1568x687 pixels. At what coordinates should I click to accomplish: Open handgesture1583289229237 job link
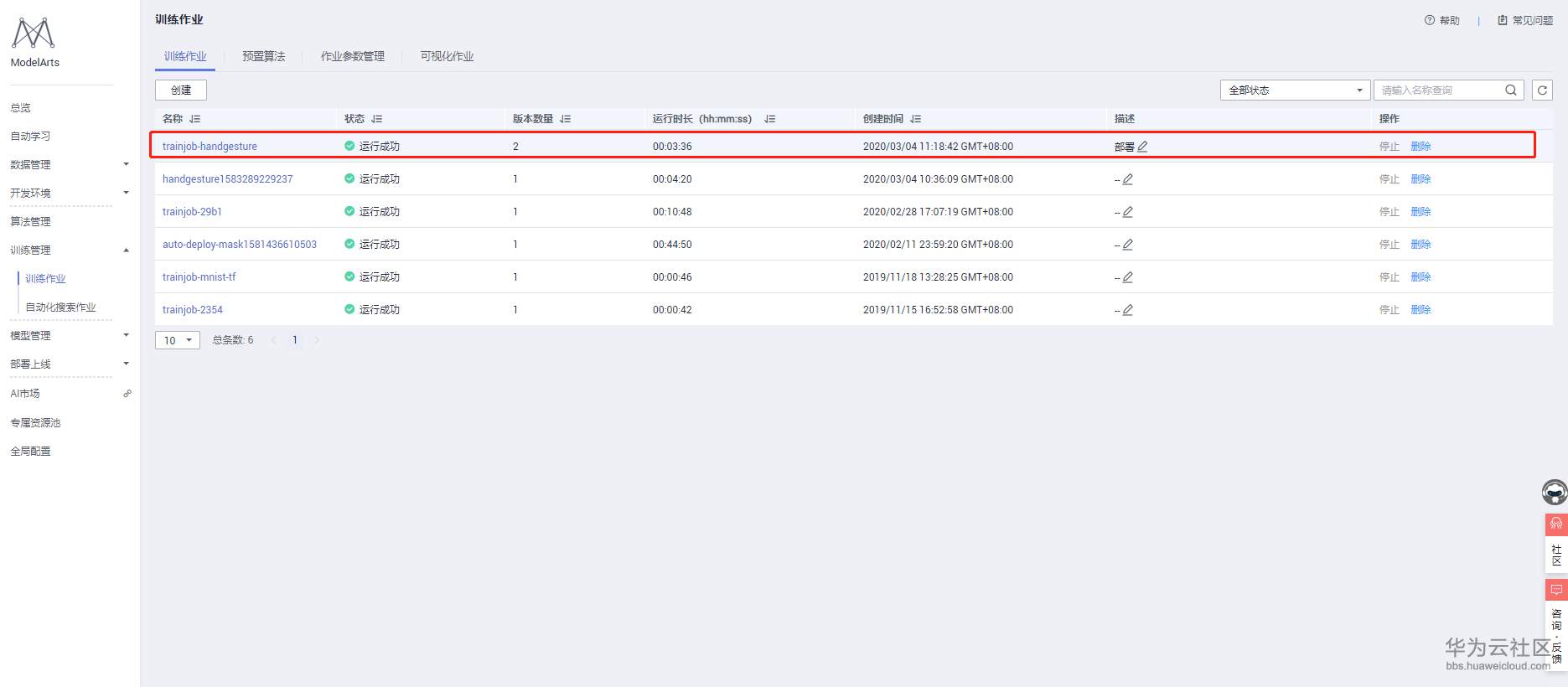[228, 179]
